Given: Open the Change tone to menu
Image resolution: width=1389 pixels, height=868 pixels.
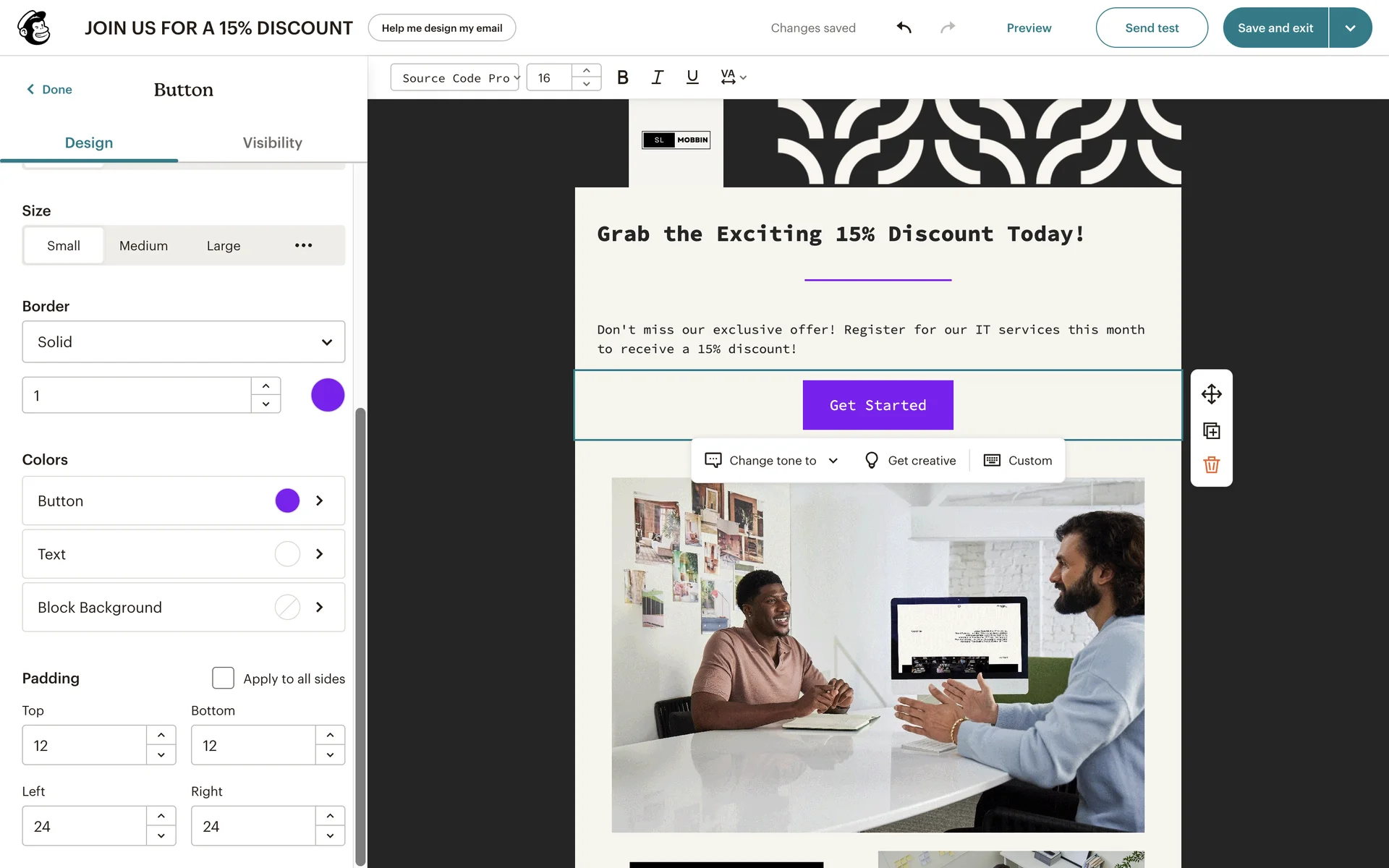Looking at the screenshot, I should [x=772, y=461].
